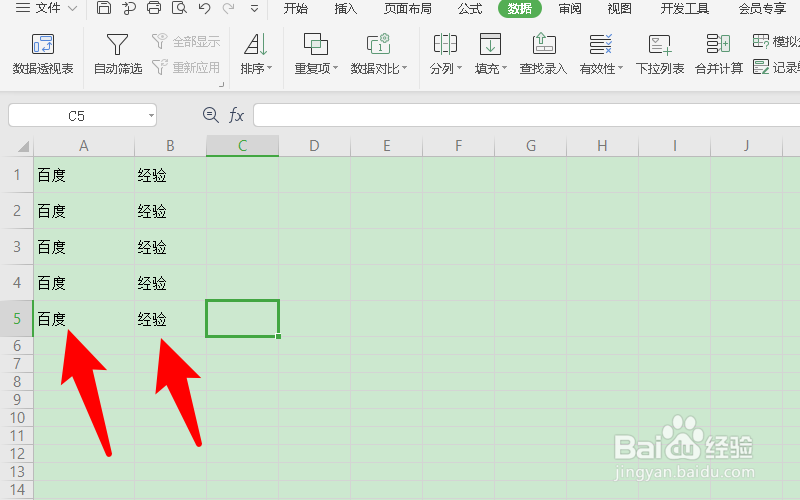Click the fx insert function icon

click(x=236, y=115)
